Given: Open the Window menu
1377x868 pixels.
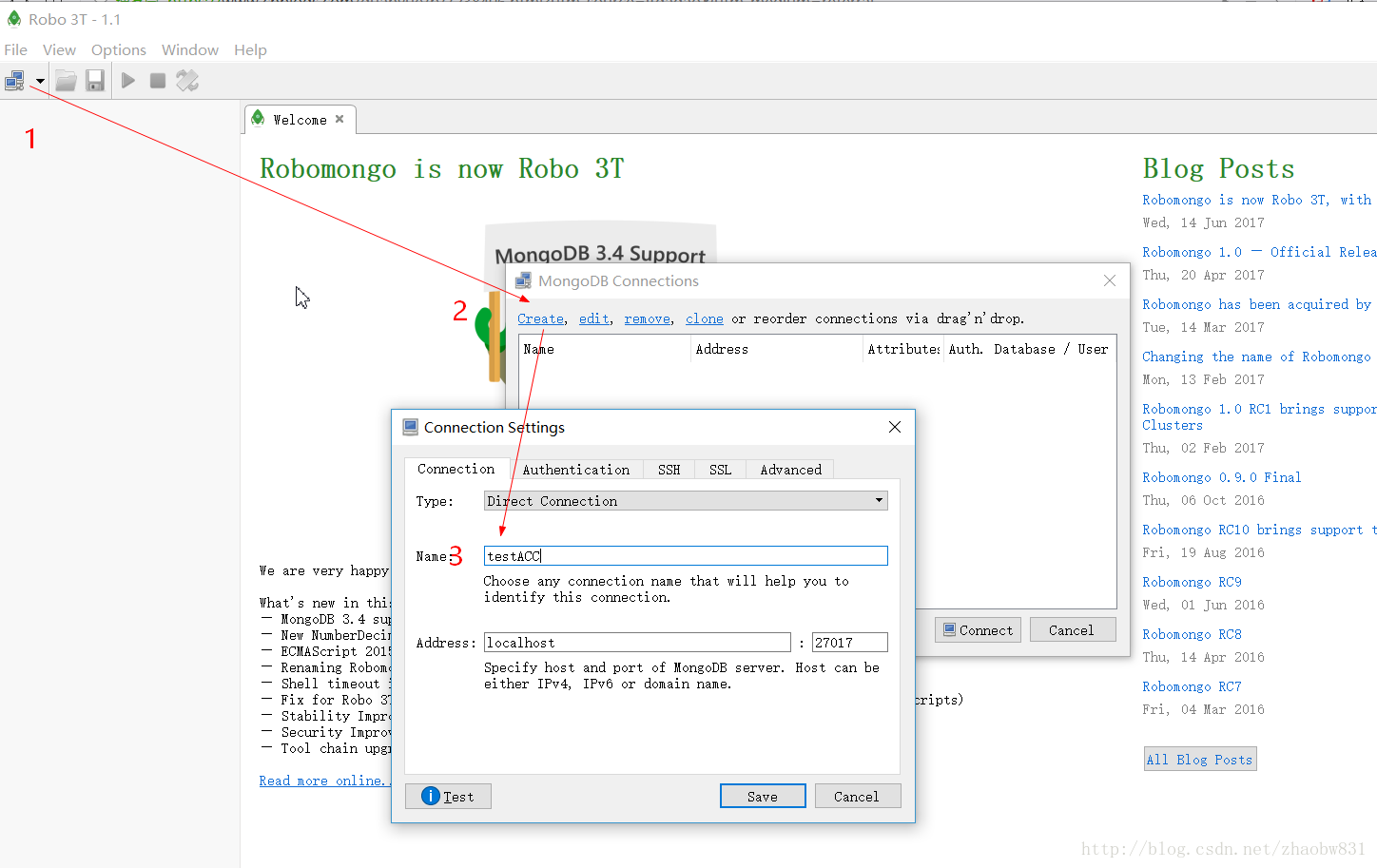Looking at the screenshot, I should pyautogui.click(x=190, y=49).
